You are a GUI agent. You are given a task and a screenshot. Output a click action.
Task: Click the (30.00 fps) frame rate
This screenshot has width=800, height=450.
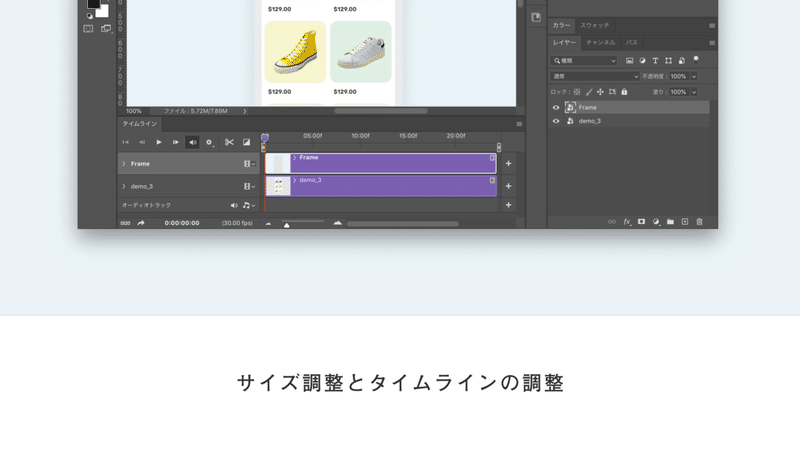(x=237, y=223)
